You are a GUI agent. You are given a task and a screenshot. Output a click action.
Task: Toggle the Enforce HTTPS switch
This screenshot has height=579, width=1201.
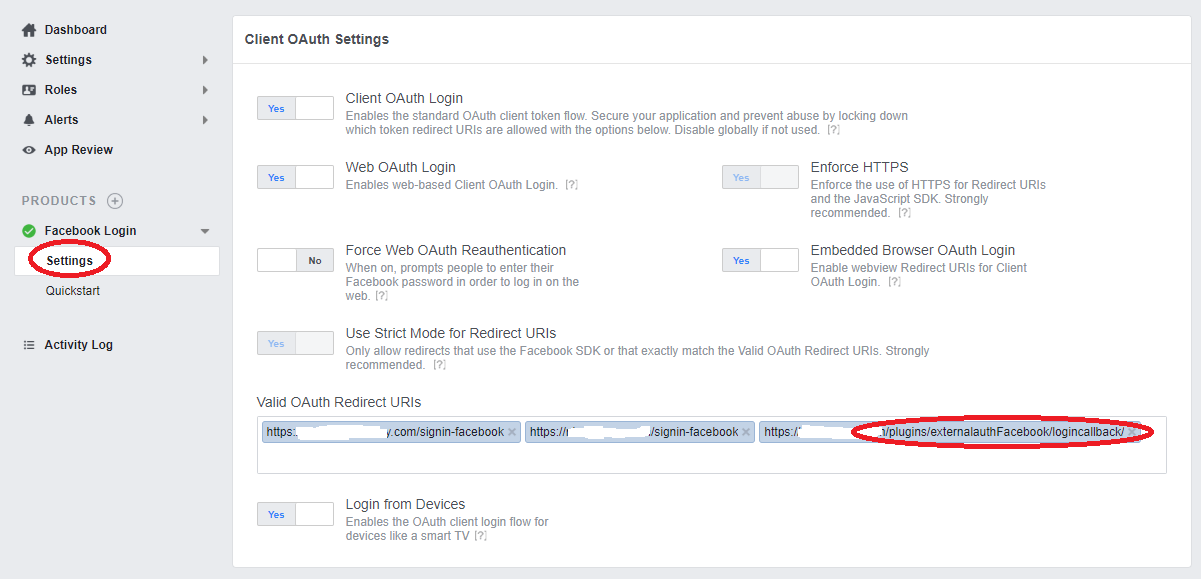[x=760, y=177]
